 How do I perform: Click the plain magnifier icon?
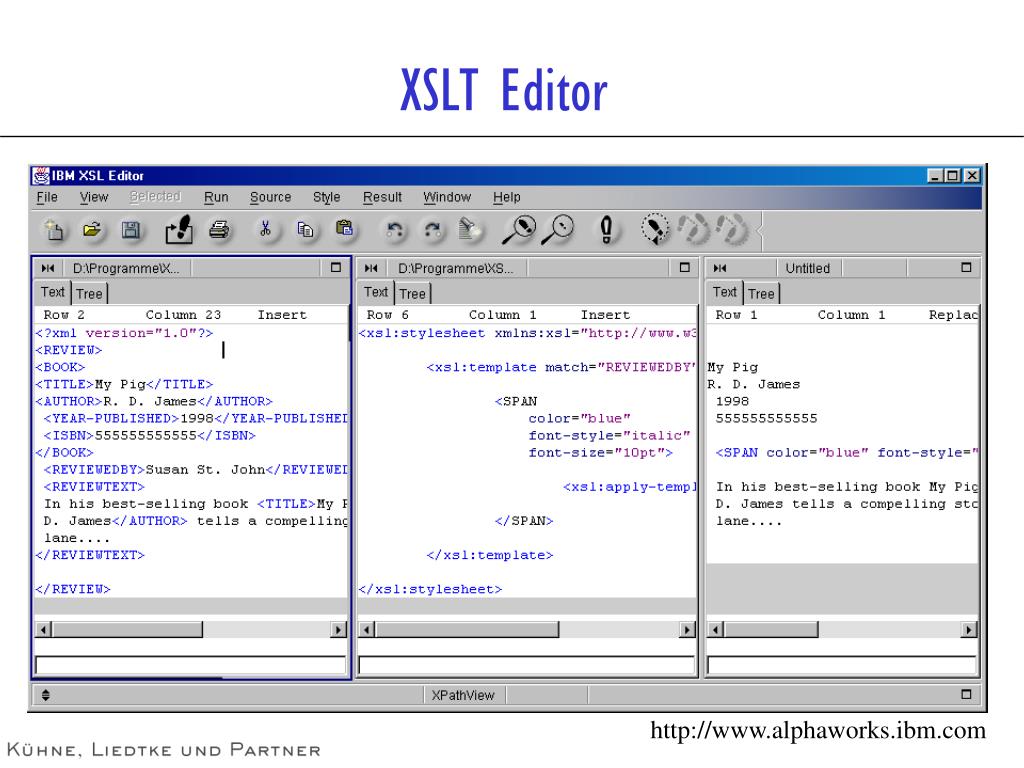tap(558, 230)
